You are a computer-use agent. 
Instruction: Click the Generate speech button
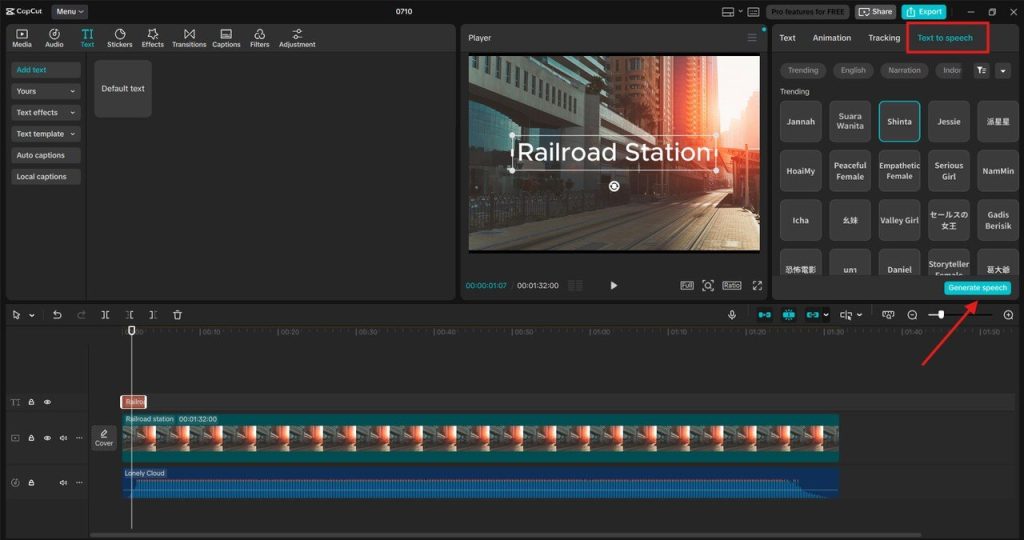click(977, 288)
